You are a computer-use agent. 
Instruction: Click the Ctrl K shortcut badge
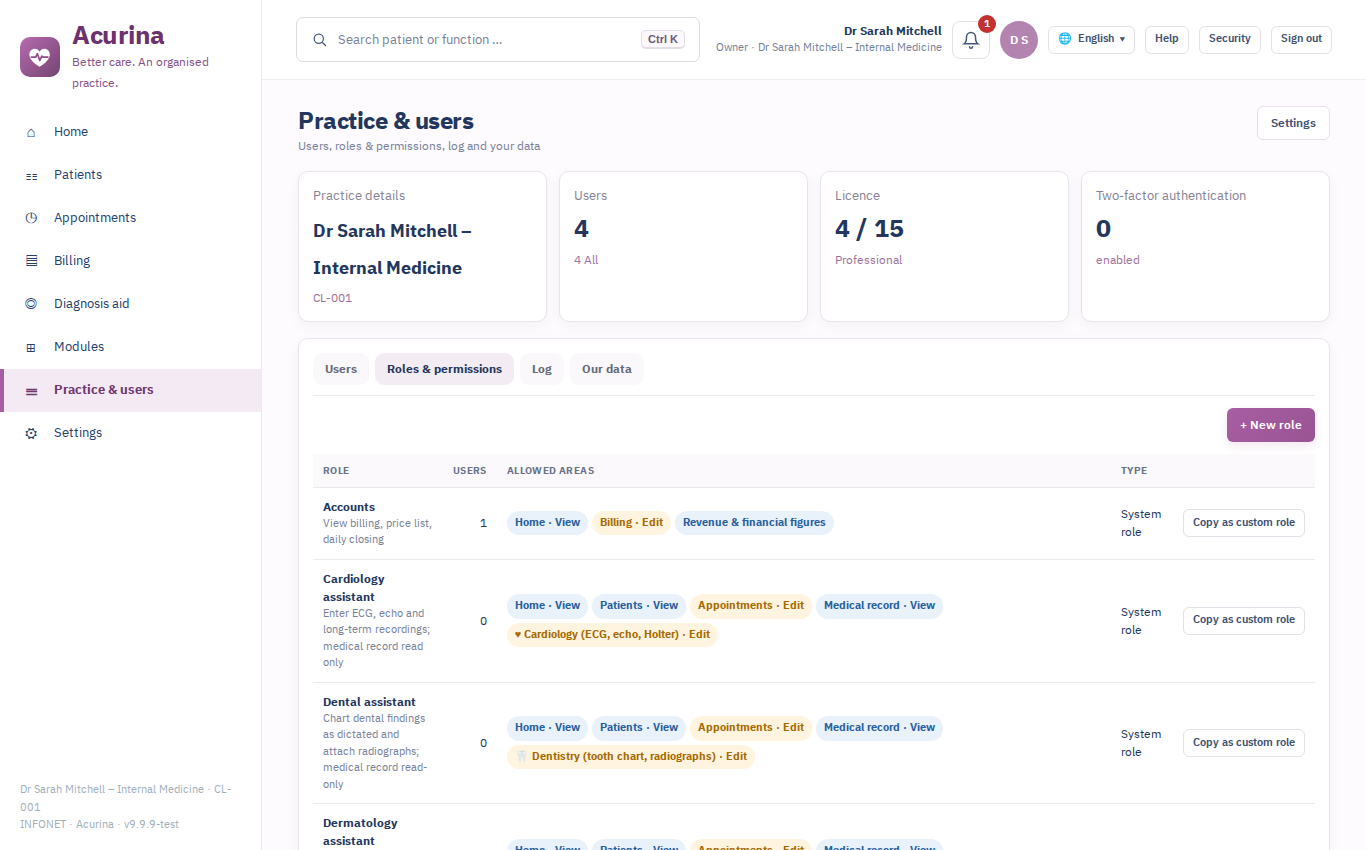[x=663, y=40]
